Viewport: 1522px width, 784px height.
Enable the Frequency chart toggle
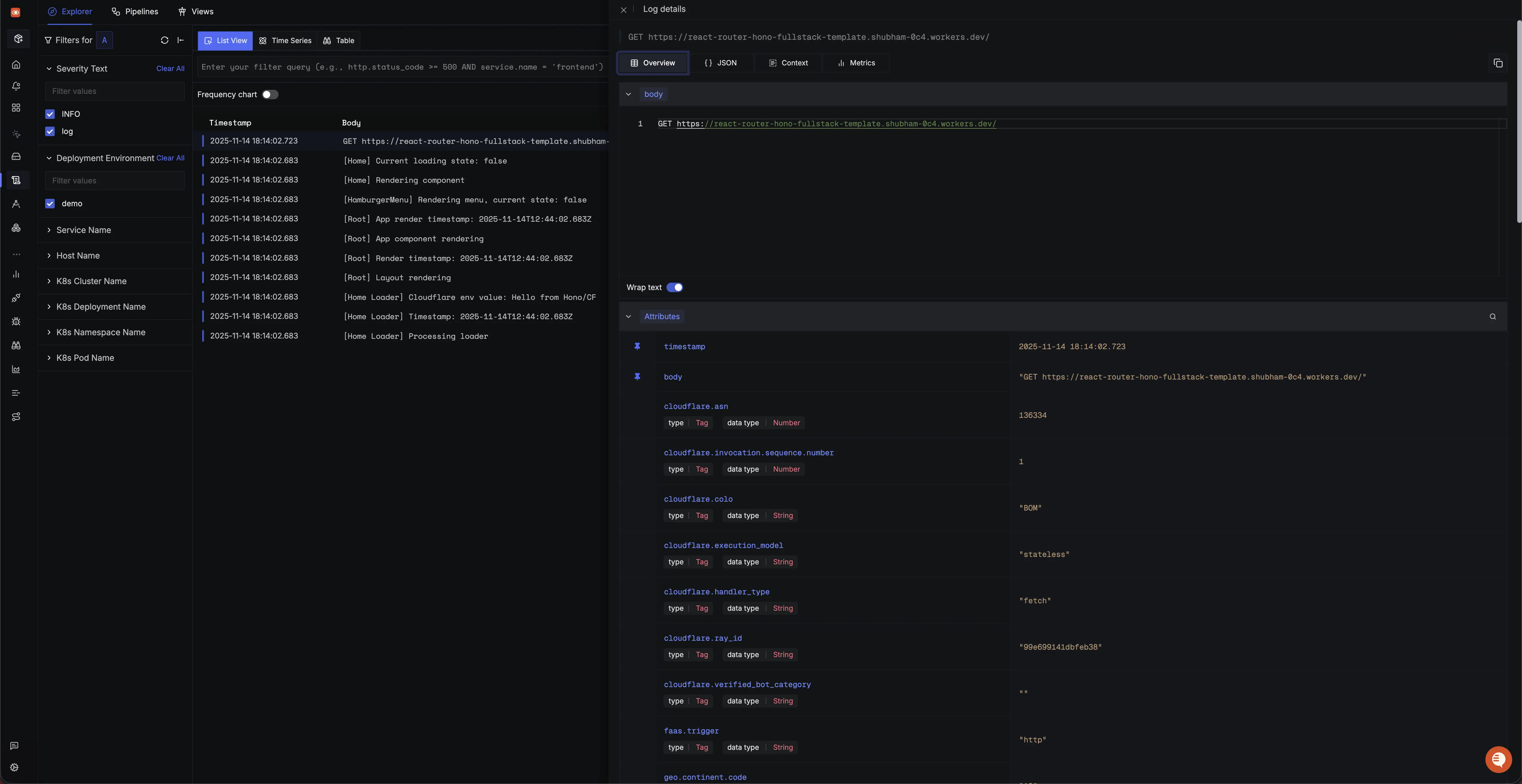tap(270, 95)
